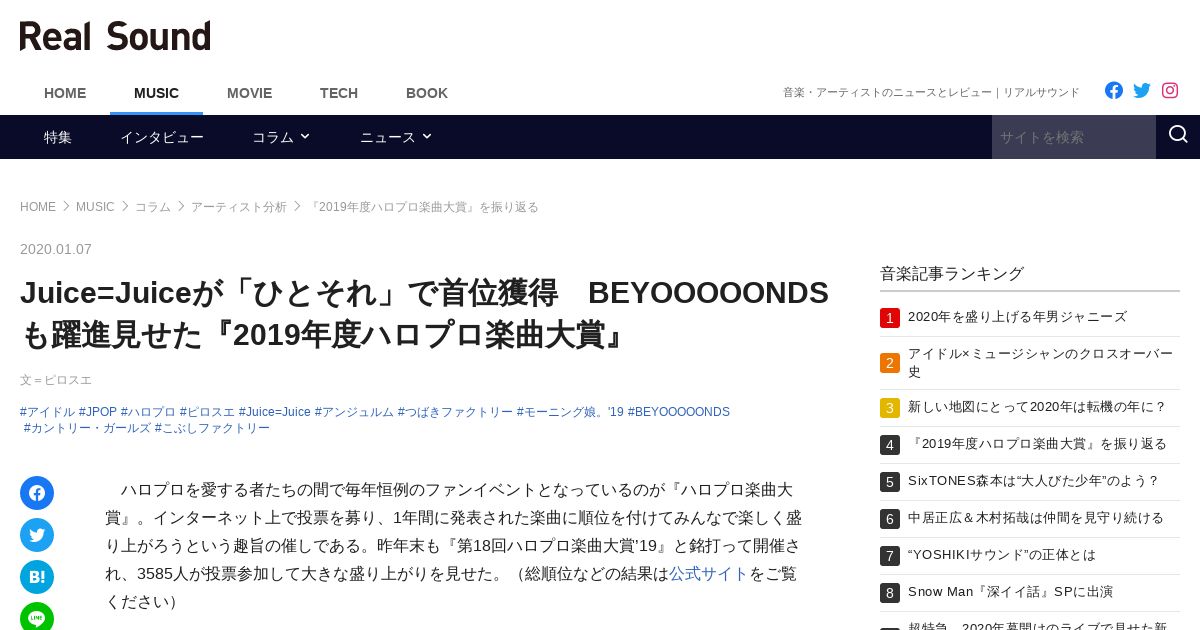Expand the コラム dropdown menu
The image size is (1200, 630).
click(x=281, y=137)
